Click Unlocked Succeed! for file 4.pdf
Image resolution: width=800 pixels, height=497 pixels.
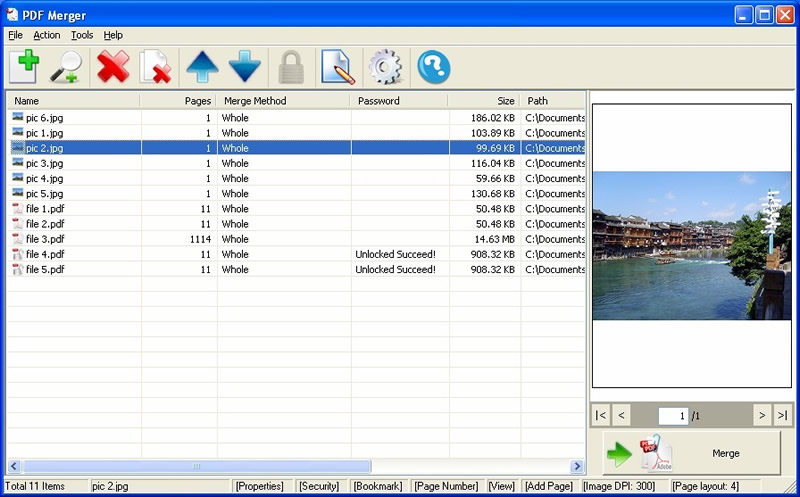click(x=395, y=254)
